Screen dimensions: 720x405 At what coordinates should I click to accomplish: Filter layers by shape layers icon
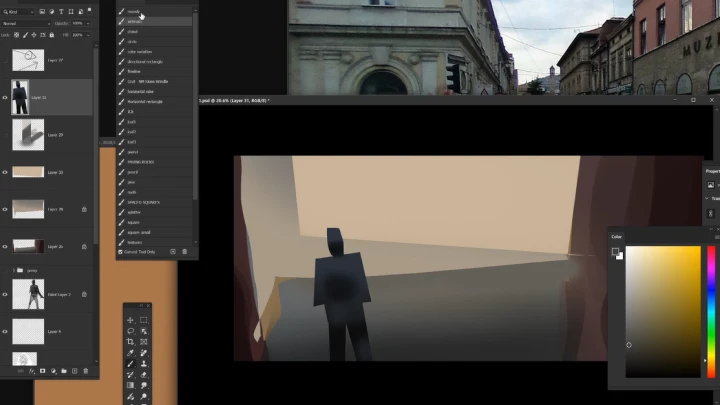tap(71, 11)
